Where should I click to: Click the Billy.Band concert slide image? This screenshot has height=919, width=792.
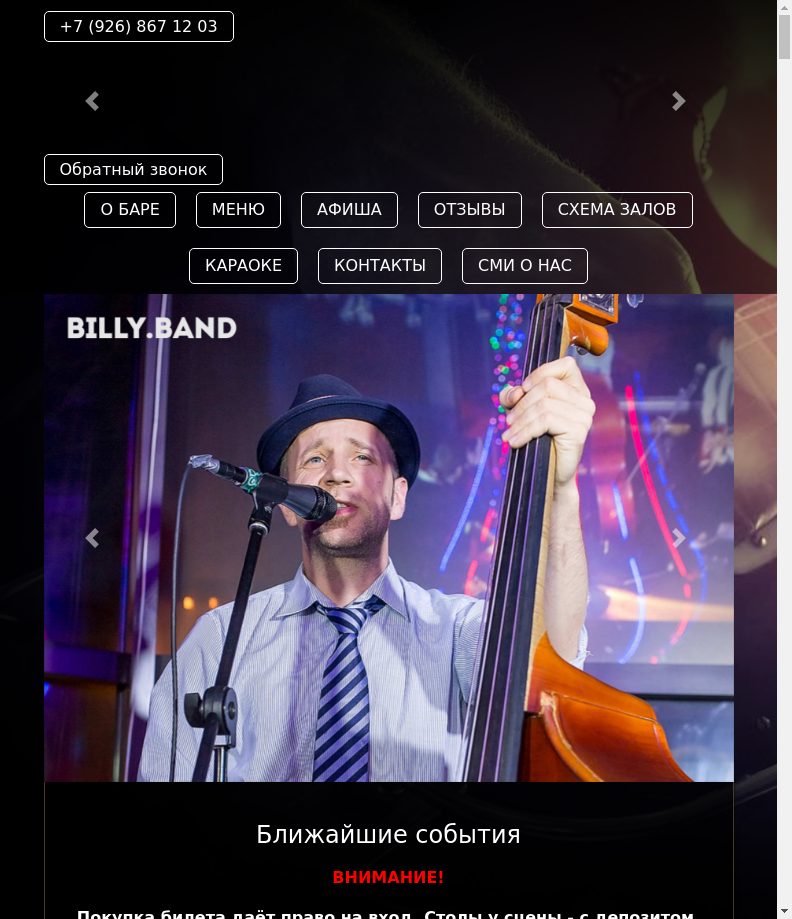389,538
